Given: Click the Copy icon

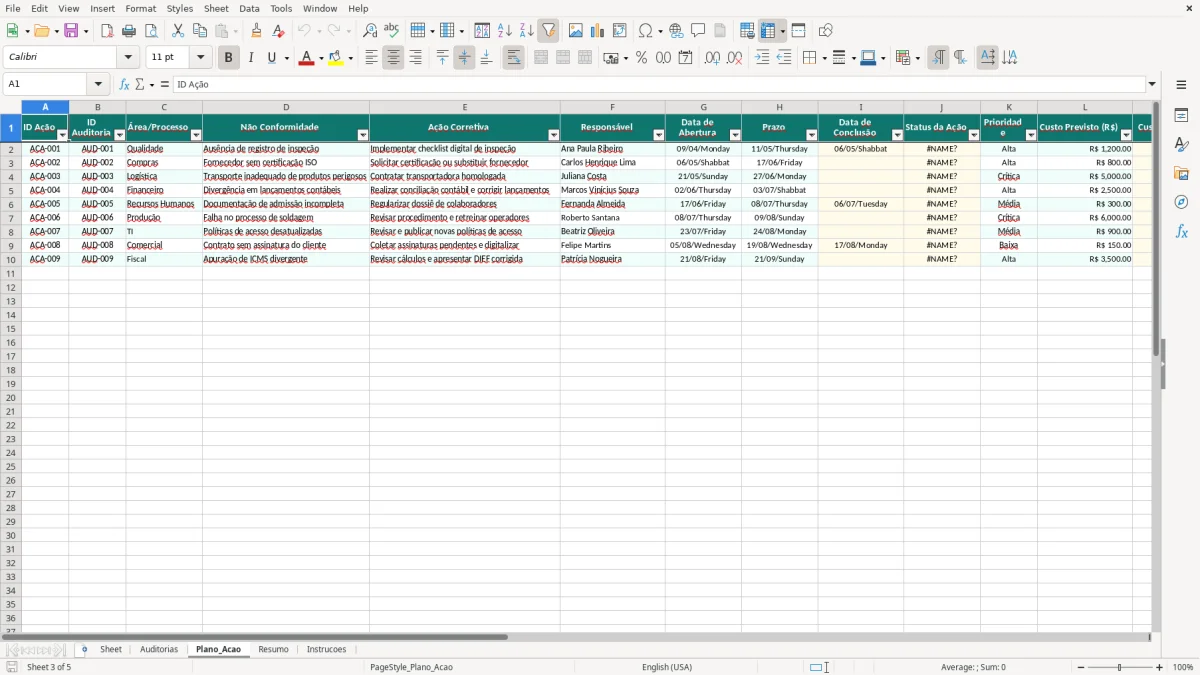Looking at the screenshot, I should (200, 31).
